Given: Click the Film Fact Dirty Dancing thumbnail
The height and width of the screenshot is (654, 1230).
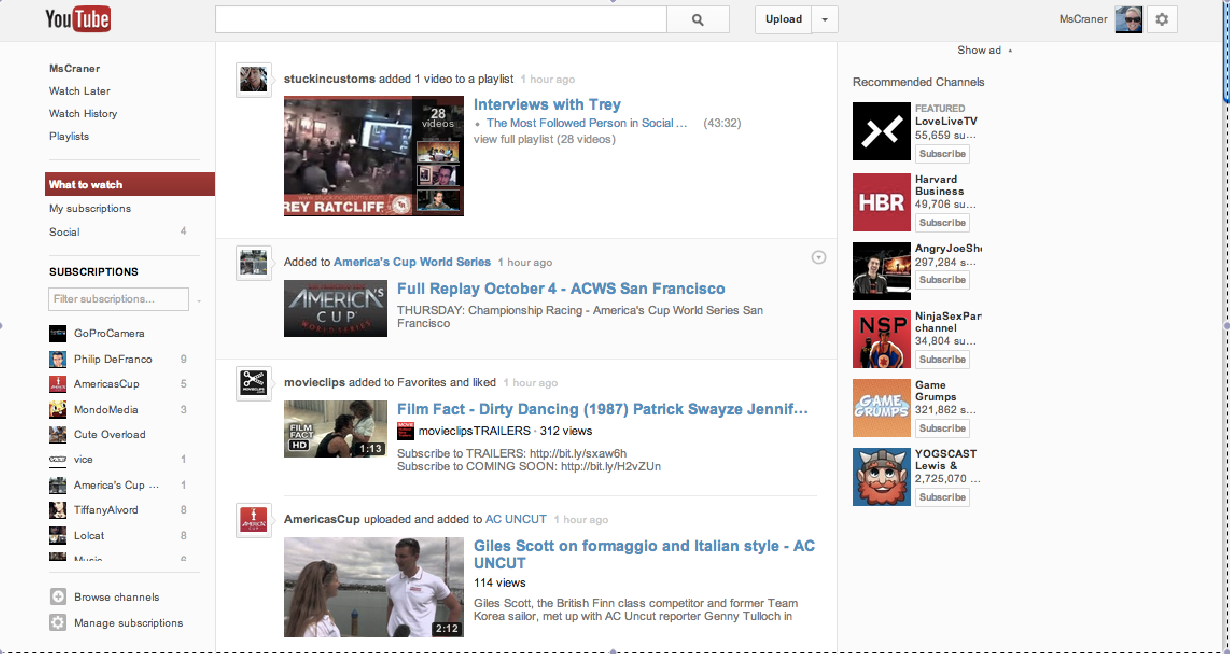Looking at the screenshot, I should pos(335,429).
